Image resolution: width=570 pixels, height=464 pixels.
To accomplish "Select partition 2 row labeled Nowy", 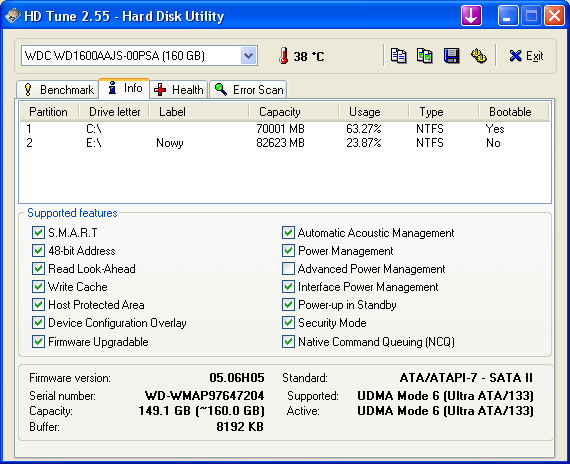I will pyautogui.click(x=285, y=143).
